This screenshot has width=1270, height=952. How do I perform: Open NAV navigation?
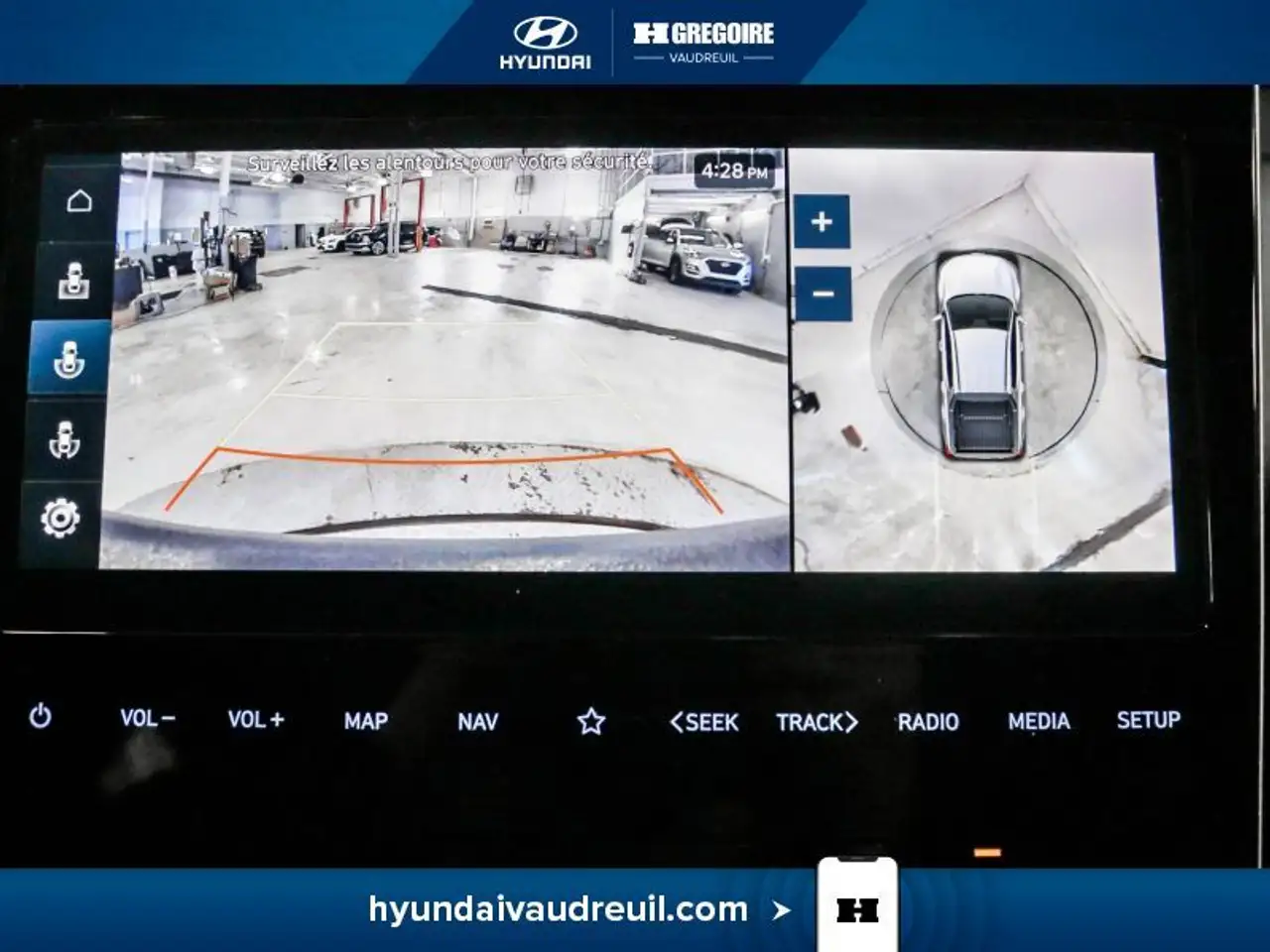point(477,722)
